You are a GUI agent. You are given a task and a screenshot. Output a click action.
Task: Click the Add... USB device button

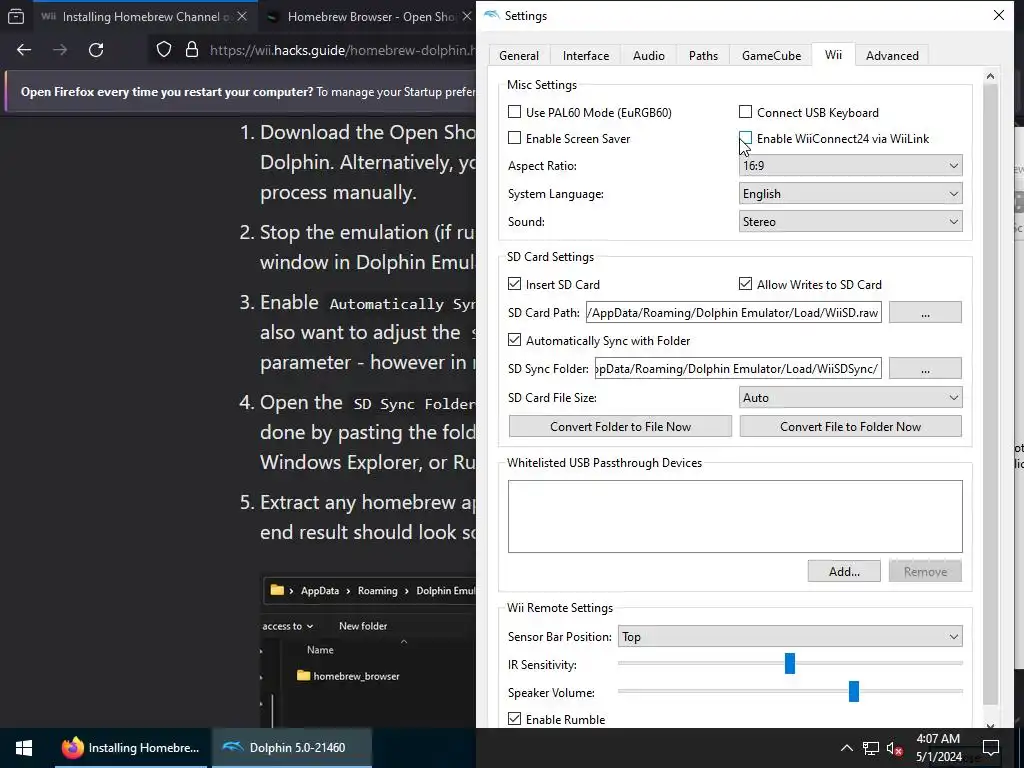coord(844,571)
